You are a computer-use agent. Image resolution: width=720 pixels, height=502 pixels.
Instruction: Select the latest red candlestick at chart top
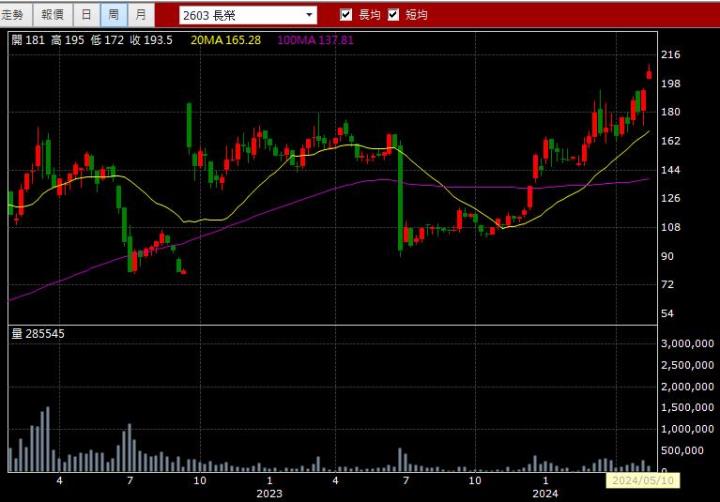pyautogui.click(x=649, y=73)
